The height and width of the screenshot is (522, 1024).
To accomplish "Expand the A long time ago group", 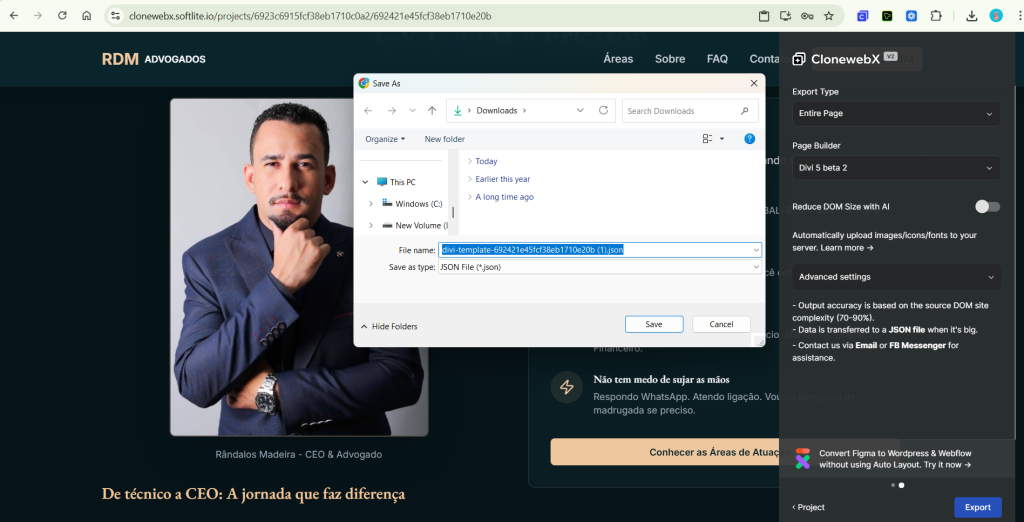I will pos(470,197).
